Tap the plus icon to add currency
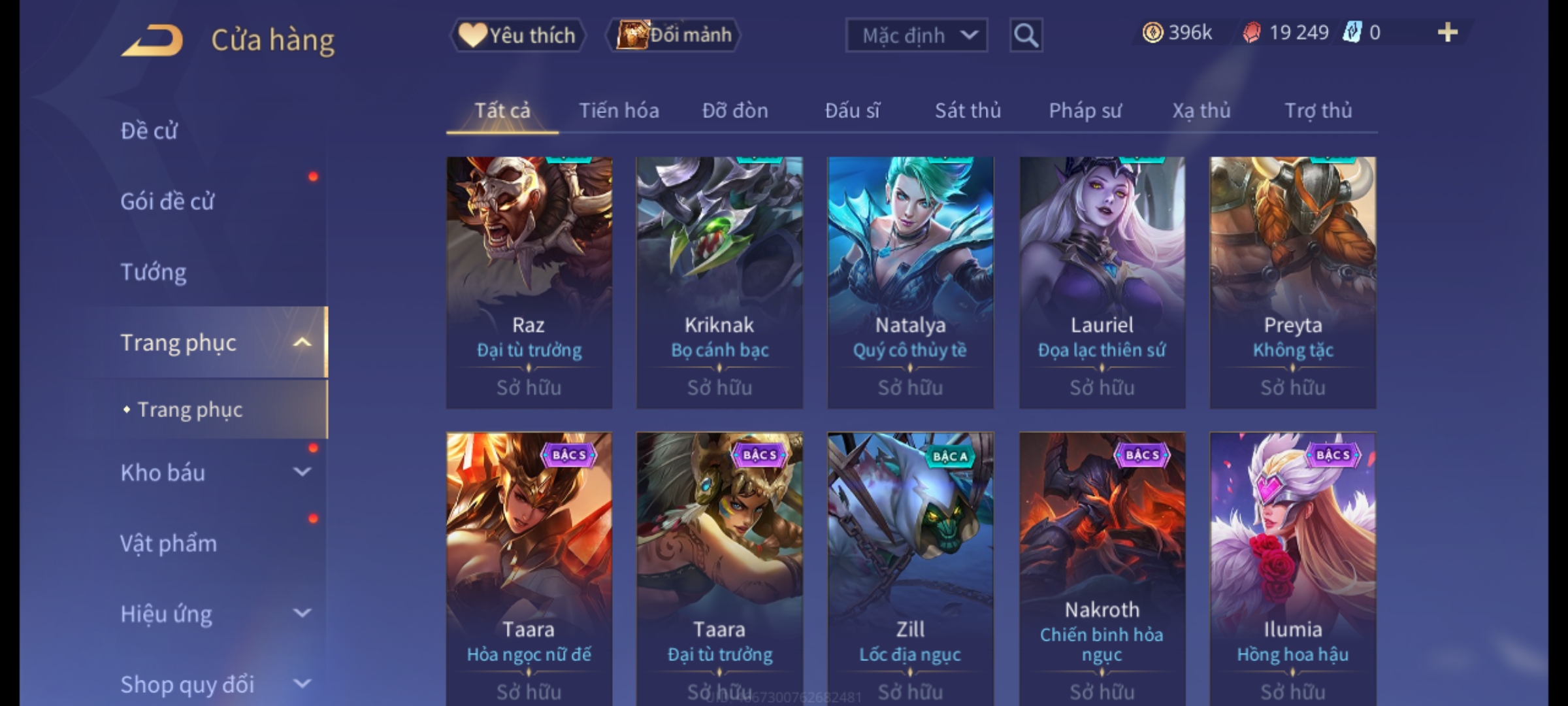 pos(1448,32)
